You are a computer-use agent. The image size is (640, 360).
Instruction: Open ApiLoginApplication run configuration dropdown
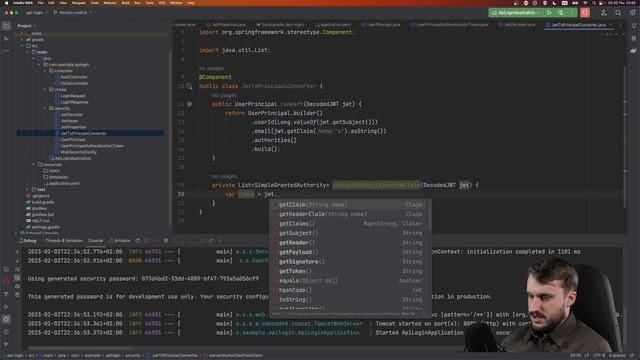(x=516, y=13)
